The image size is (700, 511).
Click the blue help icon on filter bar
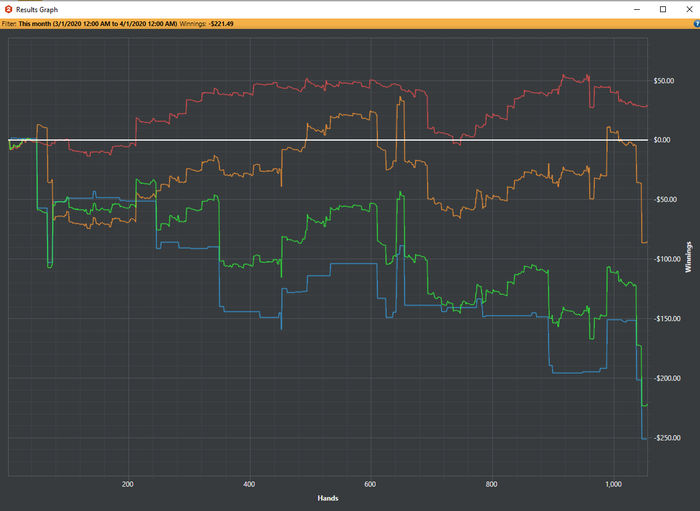click(697, 24)
